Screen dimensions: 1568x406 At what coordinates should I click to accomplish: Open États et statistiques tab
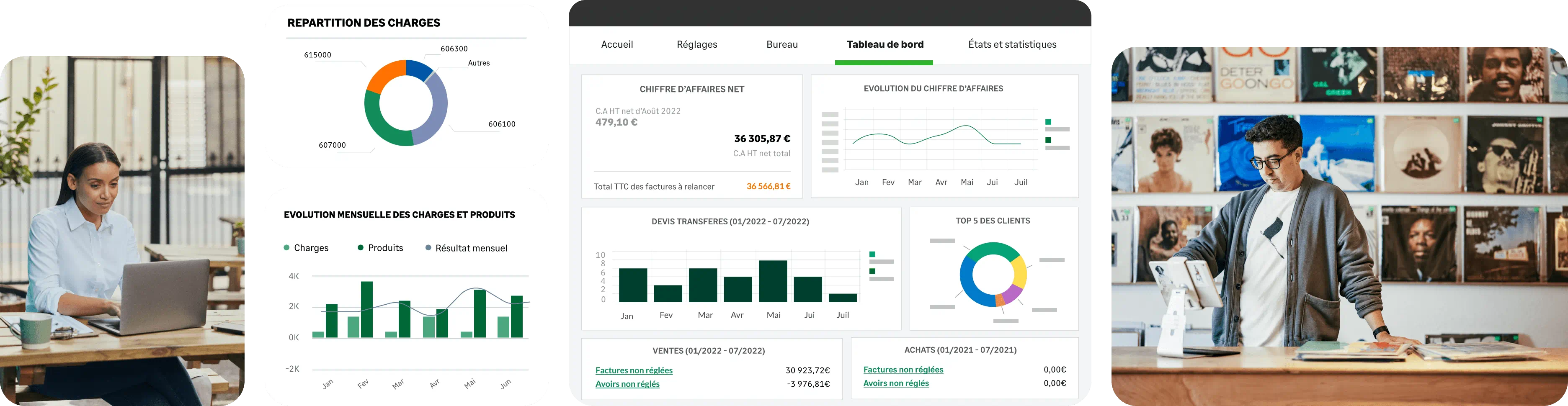1012,44
